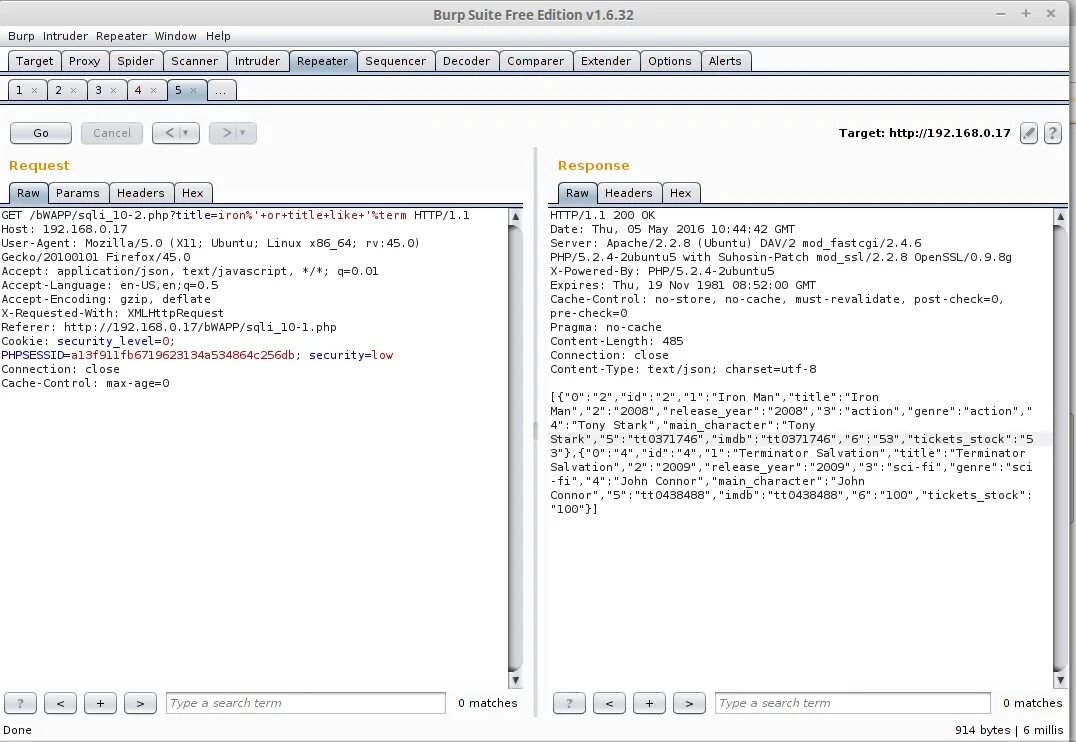
Task: Focus the response search term field
Action: 853,703
